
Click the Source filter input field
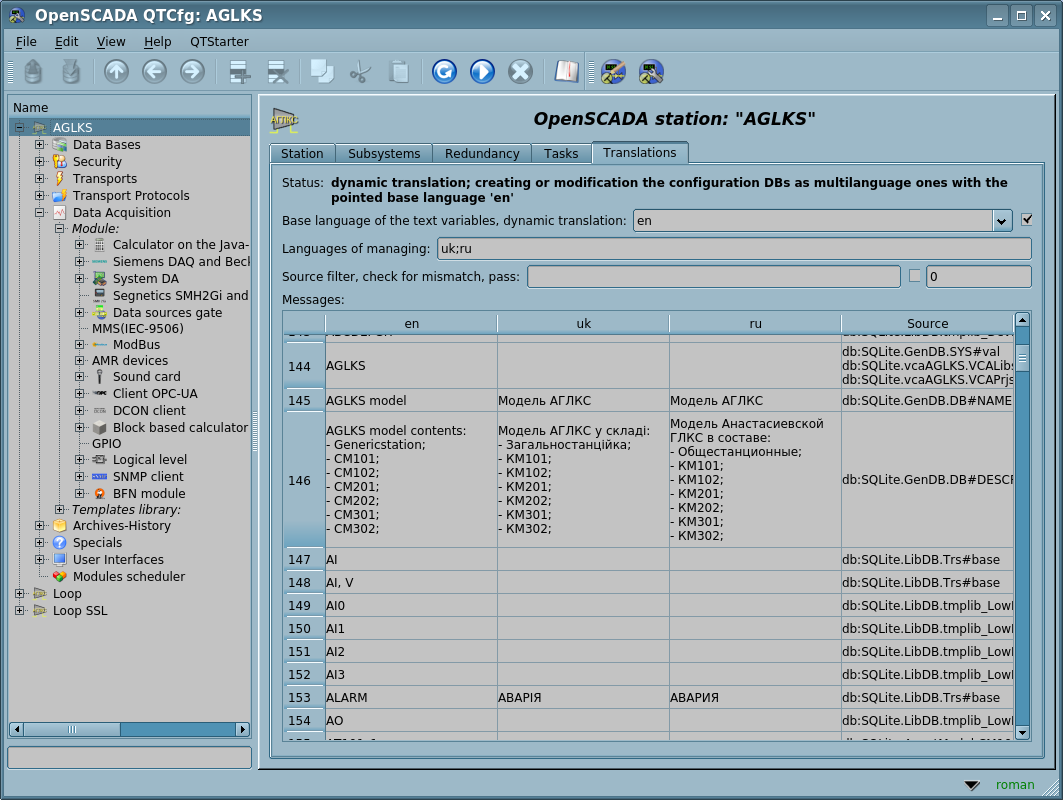714,277
